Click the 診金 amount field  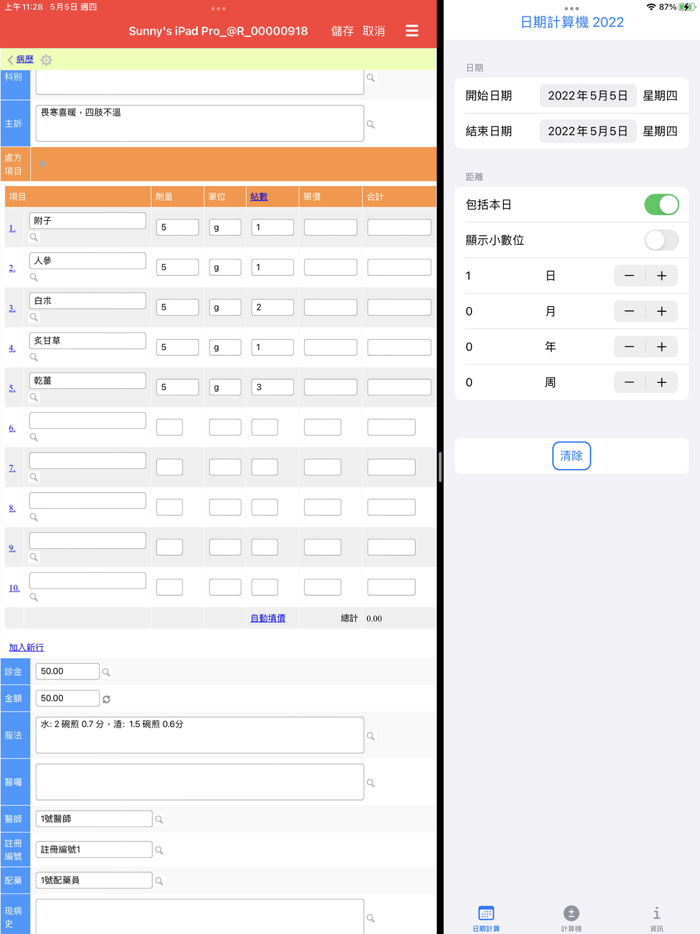pyautogui.click(x=67, y=671)
